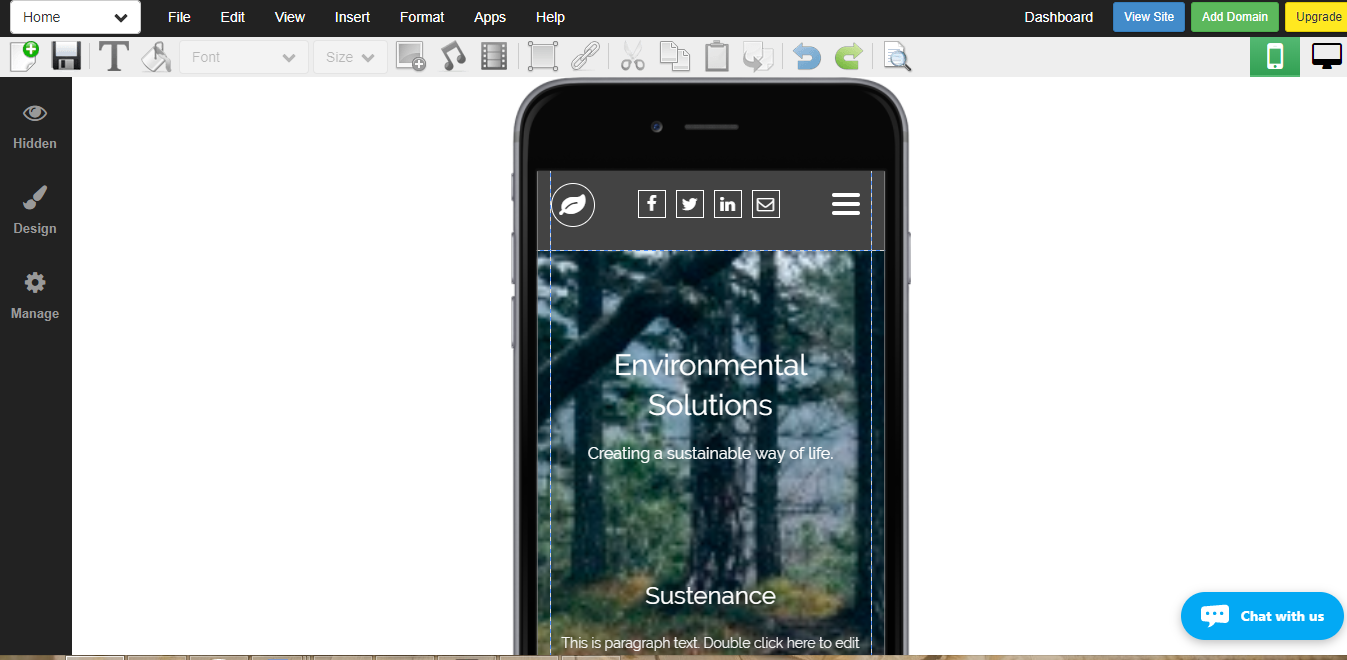This screenshot has width=1347, height=660.
Task: Expand the Size dropdown
Action: click(350, 57)
